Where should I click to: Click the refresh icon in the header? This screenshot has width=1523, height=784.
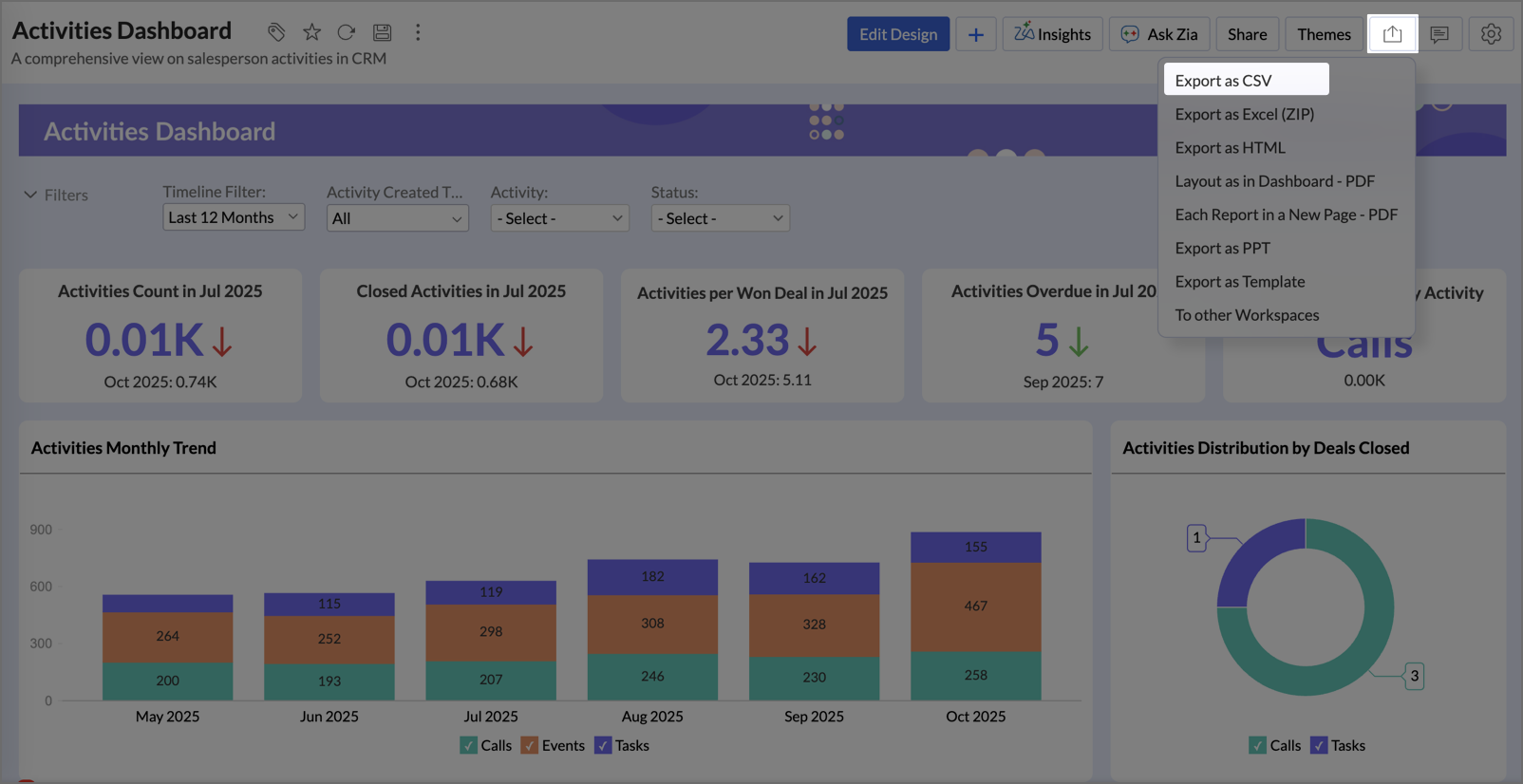(x=347, y=32)
